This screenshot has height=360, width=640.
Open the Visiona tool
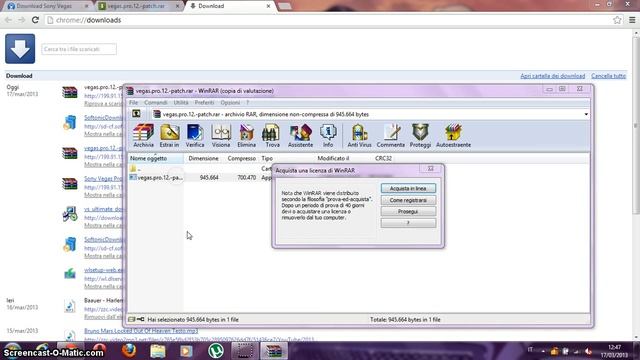click(221, 136)
